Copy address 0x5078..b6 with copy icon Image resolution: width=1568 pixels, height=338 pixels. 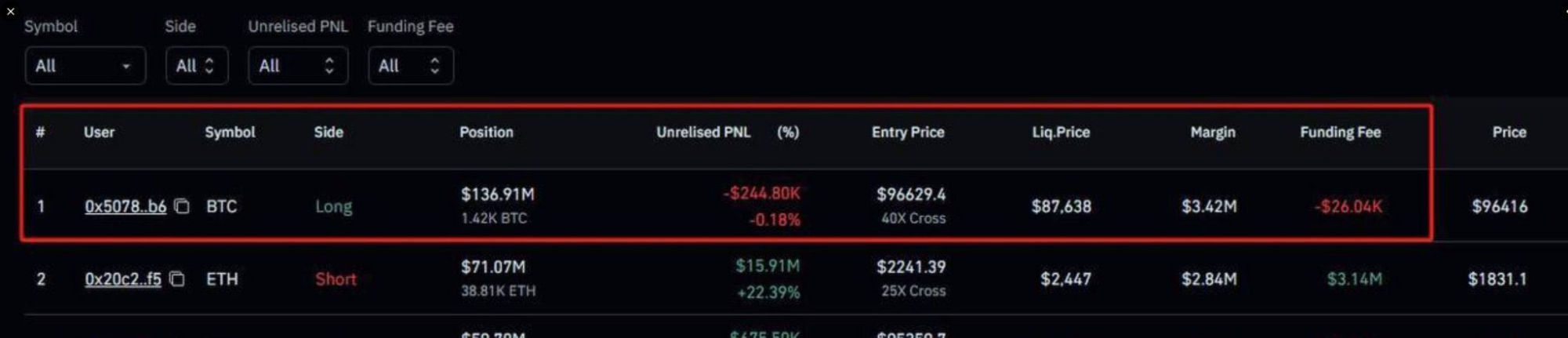182,206
